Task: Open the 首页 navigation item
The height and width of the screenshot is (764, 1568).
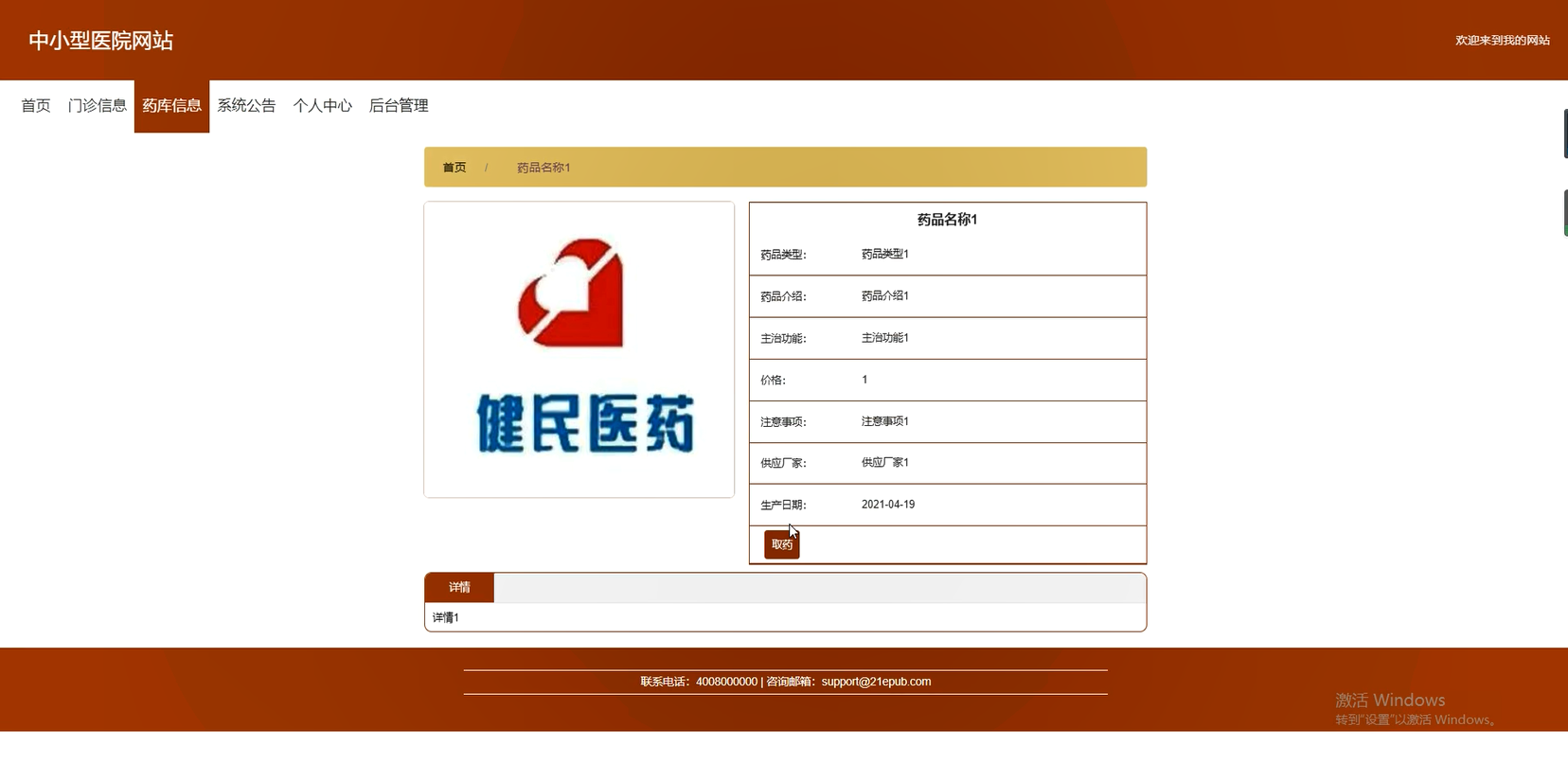Action: point(36,106)
